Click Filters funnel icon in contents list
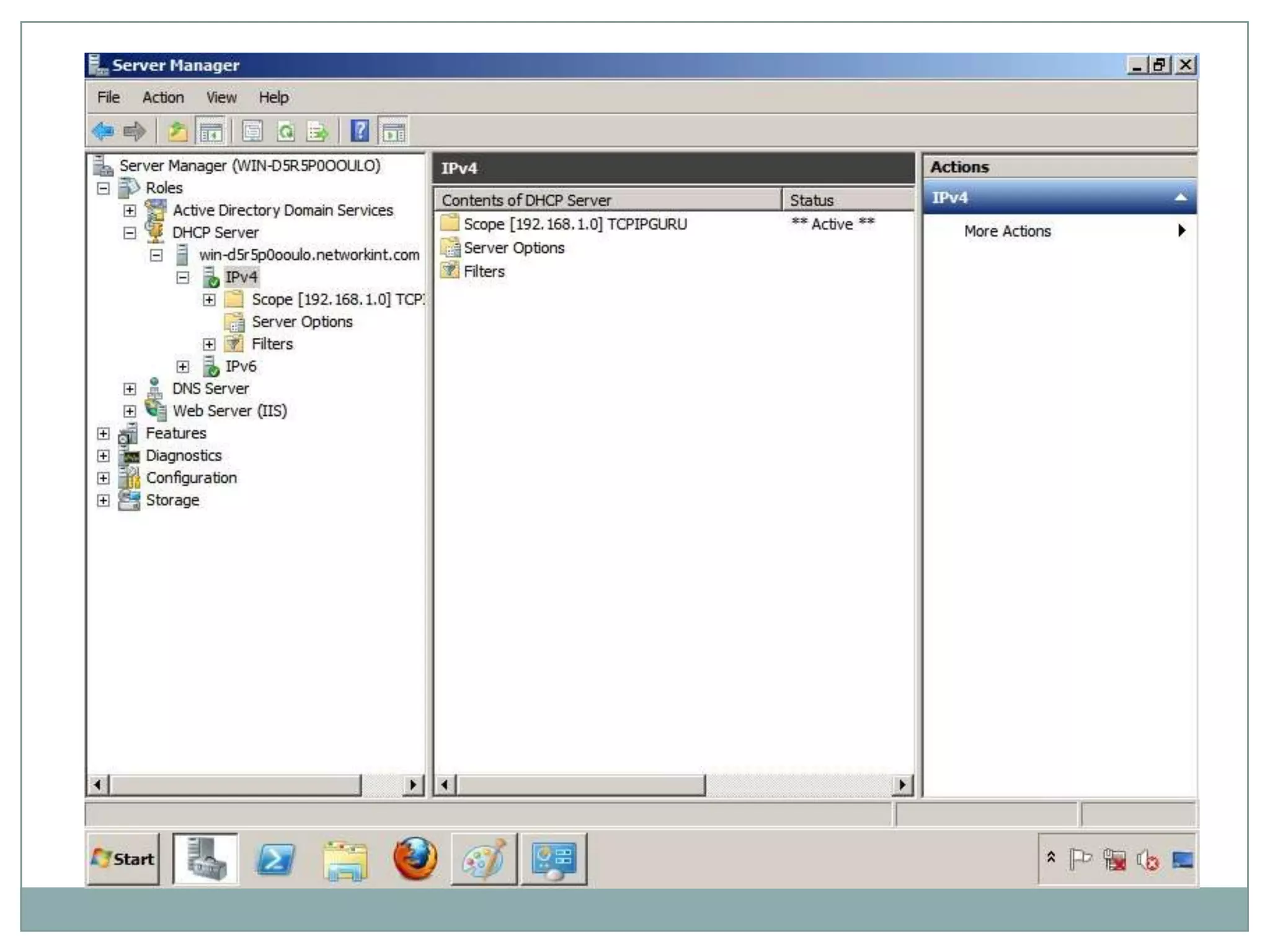 [450, 271]
